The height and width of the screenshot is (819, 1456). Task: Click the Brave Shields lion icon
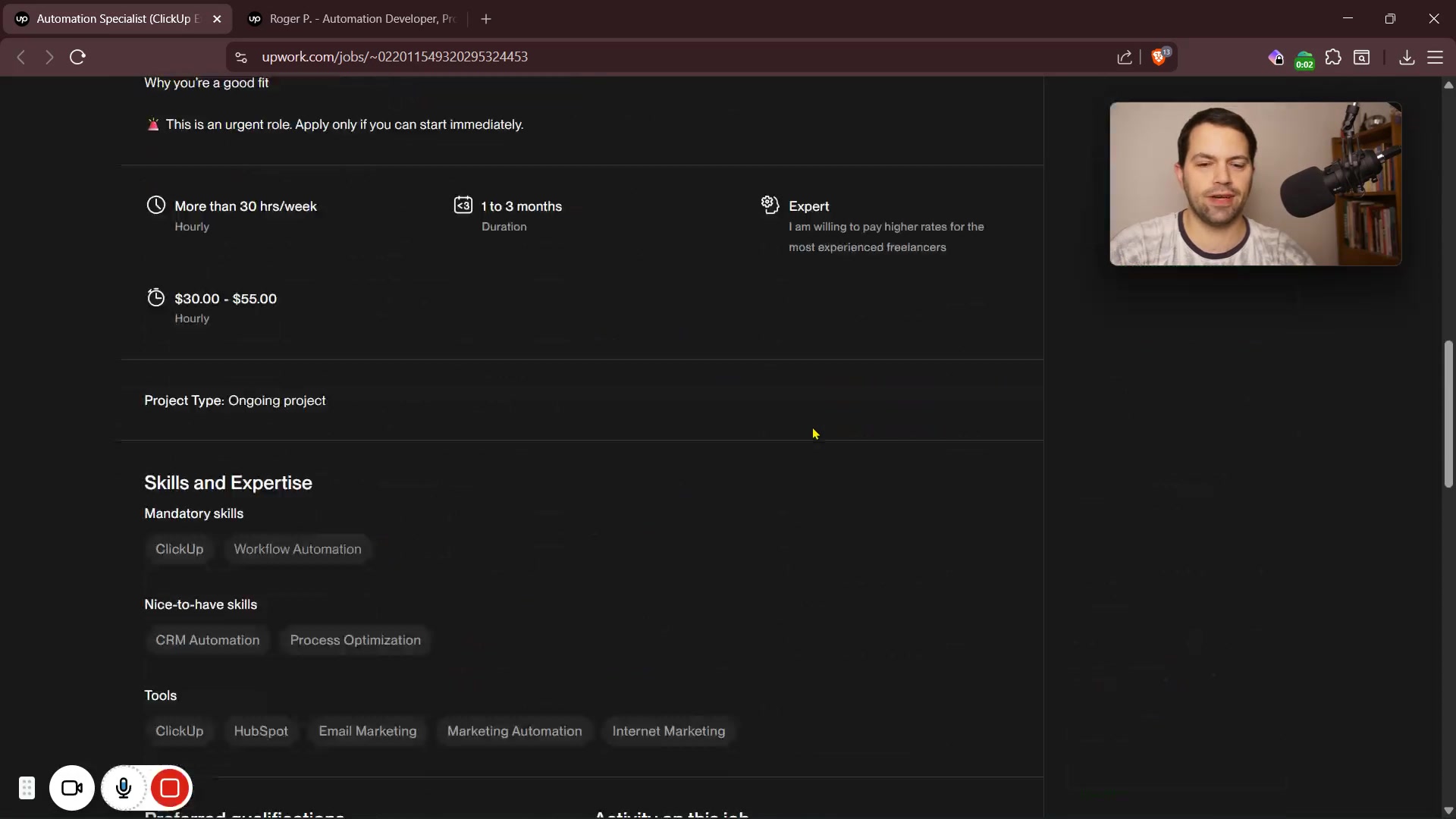click(1159, 57)
